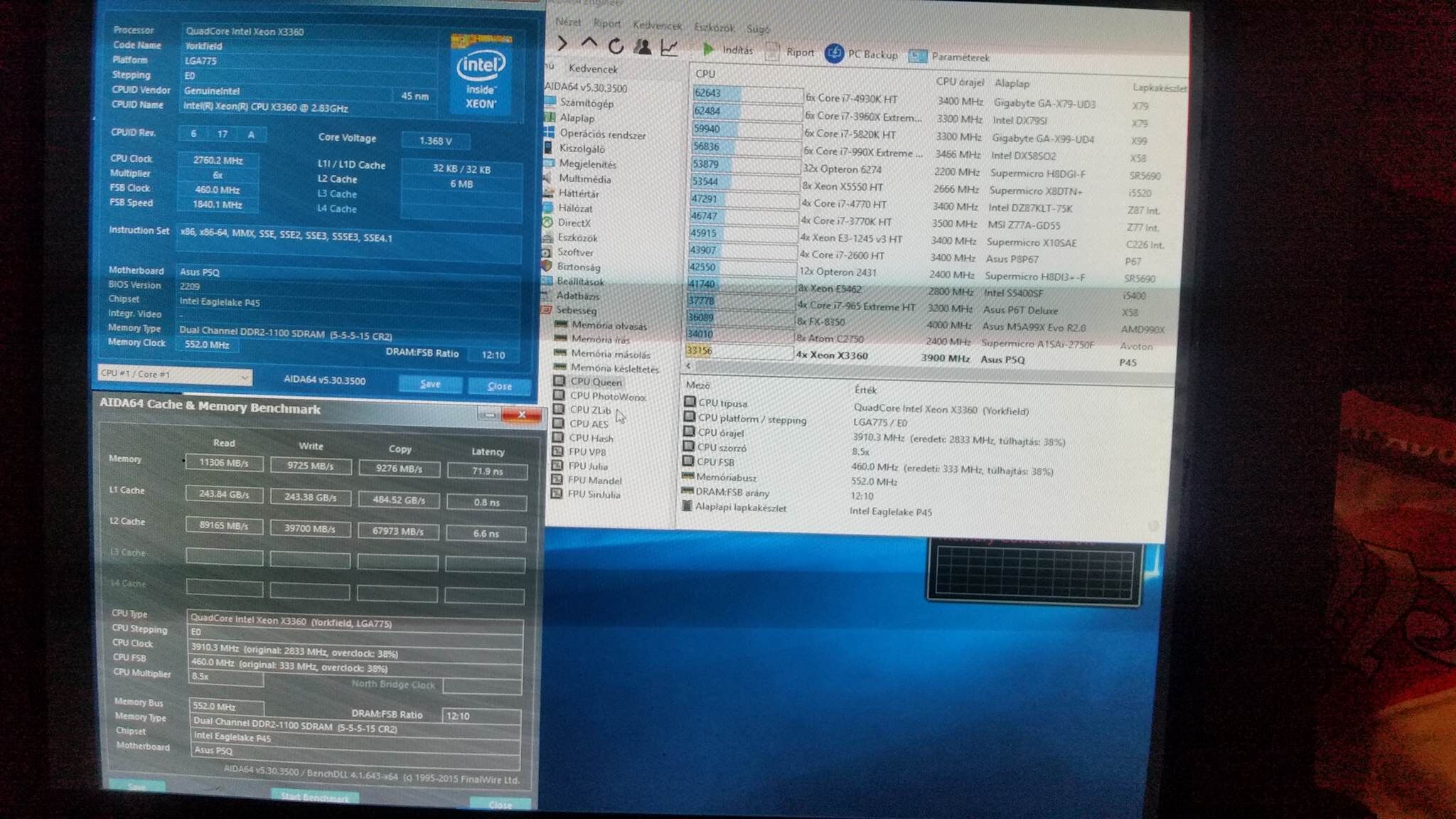Select Hálózat in the tree

point(574,208)
